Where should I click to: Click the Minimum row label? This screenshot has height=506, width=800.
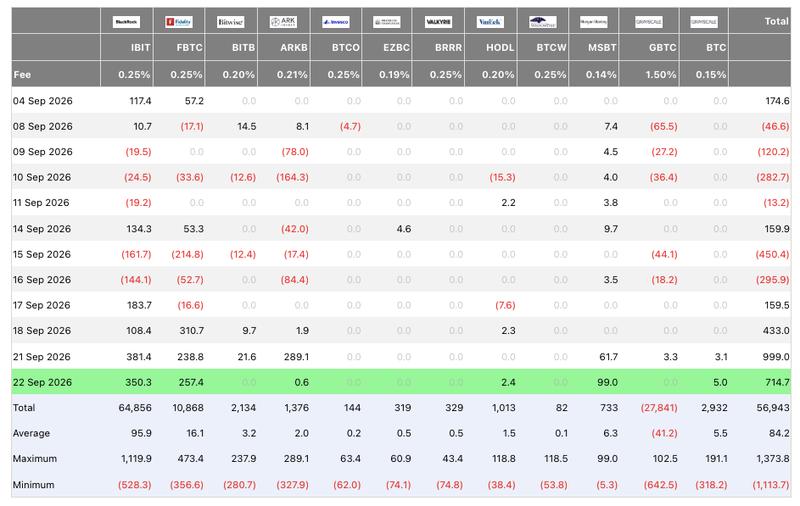34,485
